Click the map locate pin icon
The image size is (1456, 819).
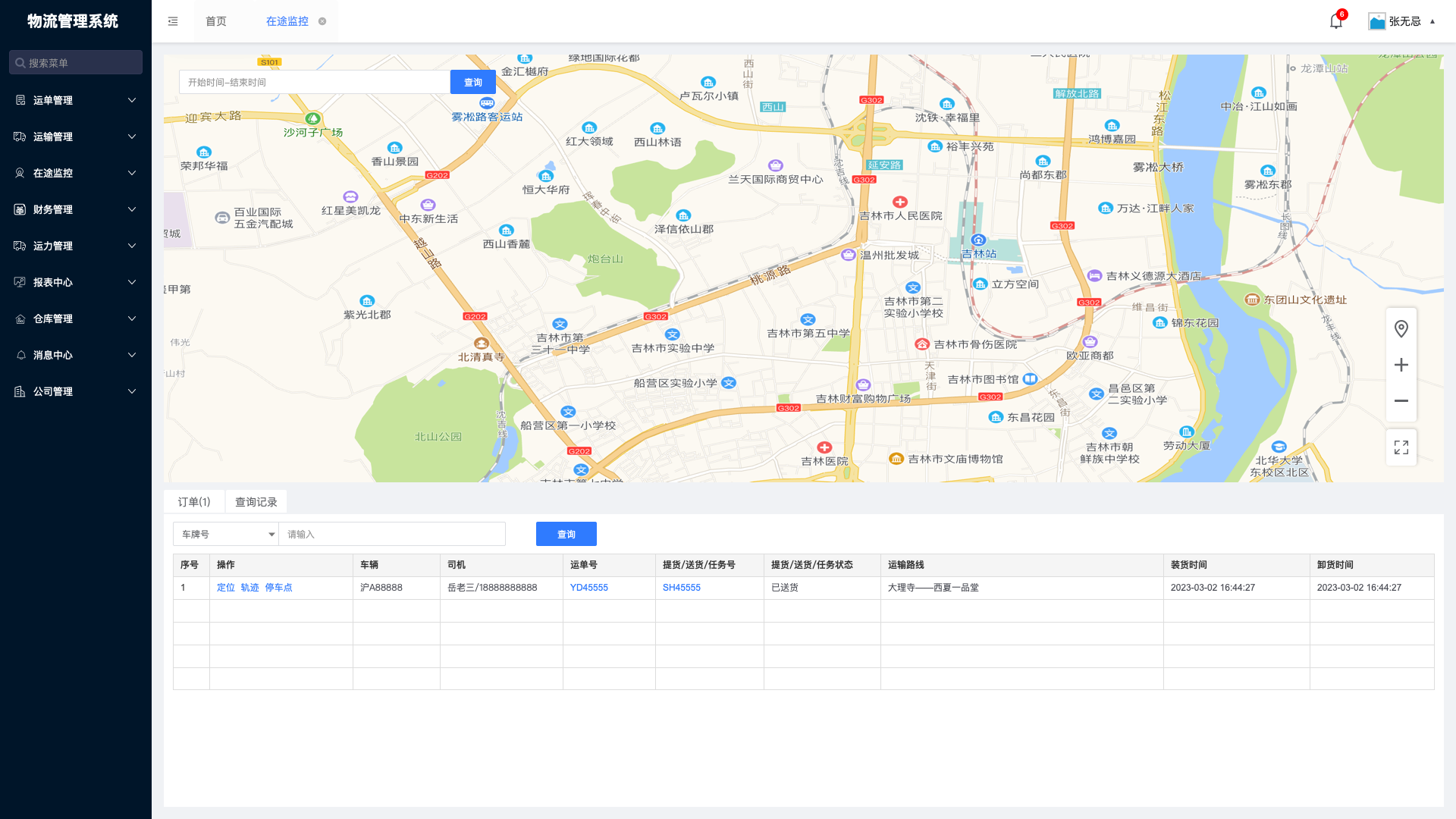(x=1401, y=328)
